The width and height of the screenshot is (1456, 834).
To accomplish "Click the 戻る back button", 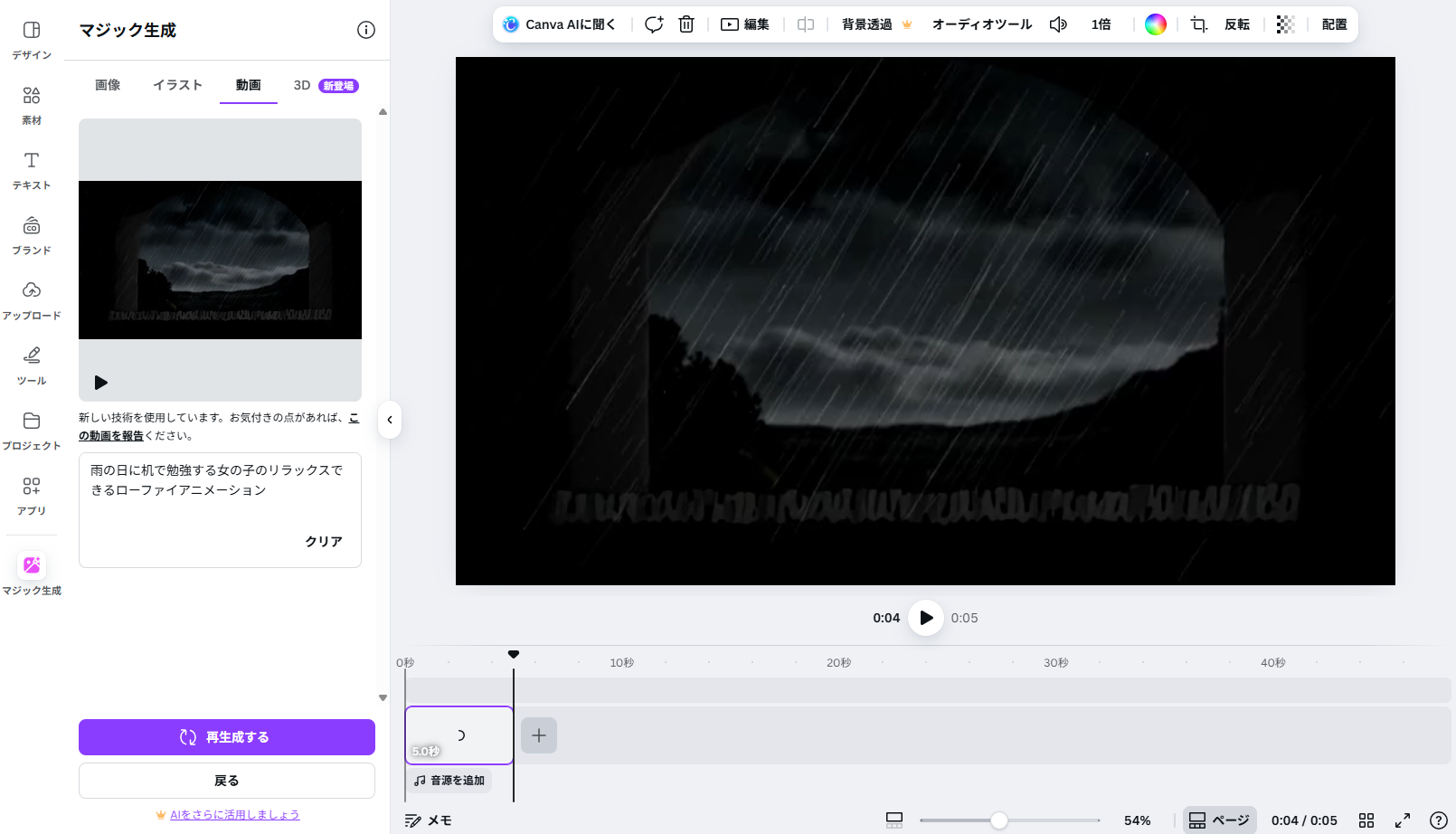I will click(x=226, y=781).
